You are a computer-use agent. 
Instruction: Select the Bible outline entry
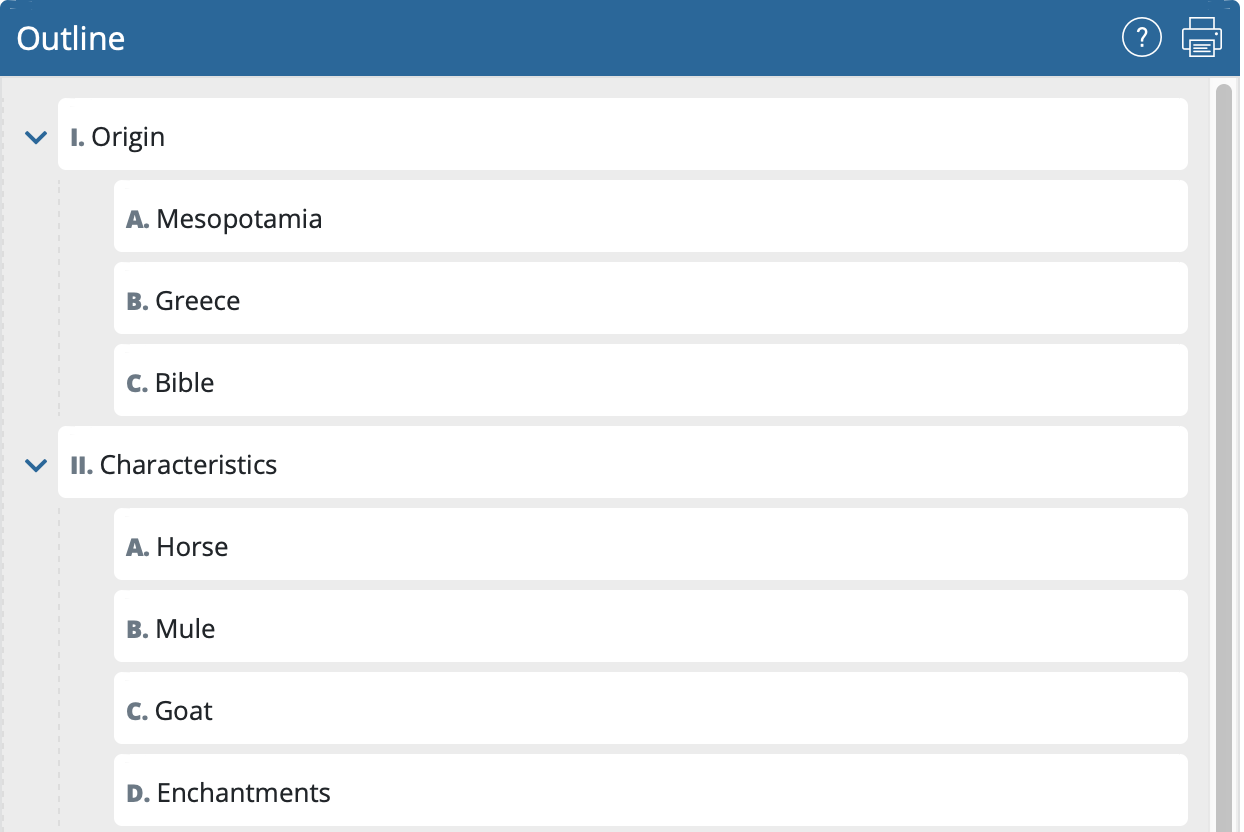pyautogui.click(x=185, y=383)
